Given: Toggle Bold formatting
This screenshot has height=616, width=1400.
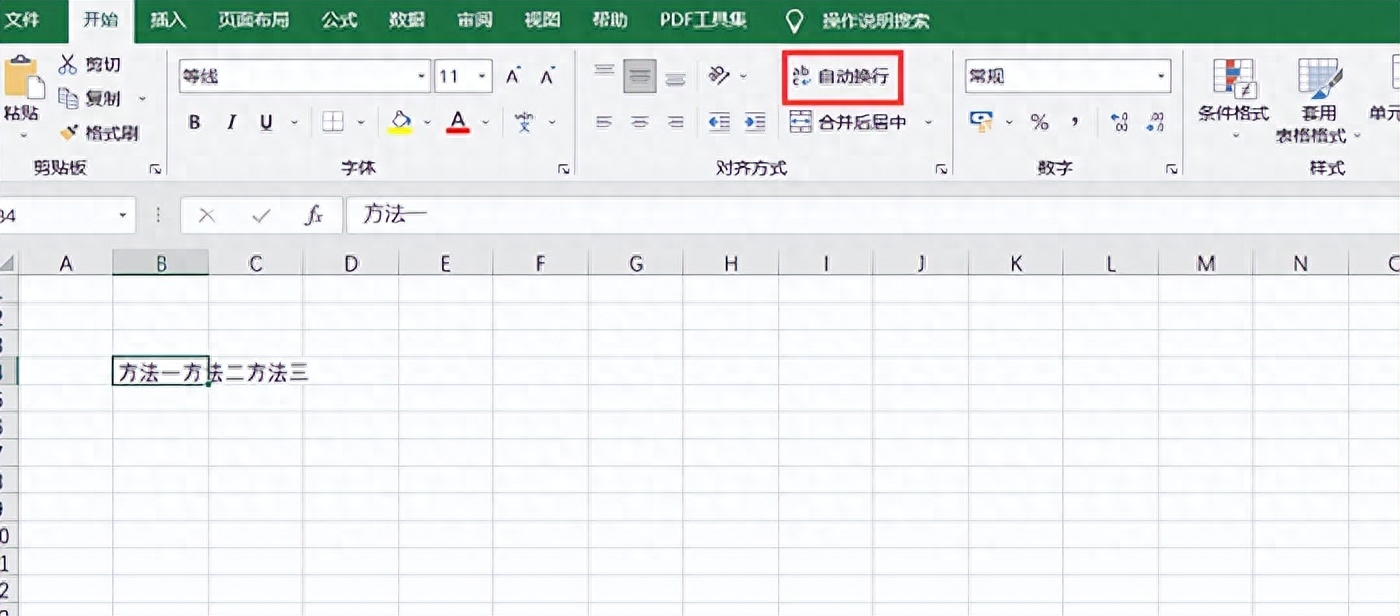Looking at the screenshot, I should point(195,122).
